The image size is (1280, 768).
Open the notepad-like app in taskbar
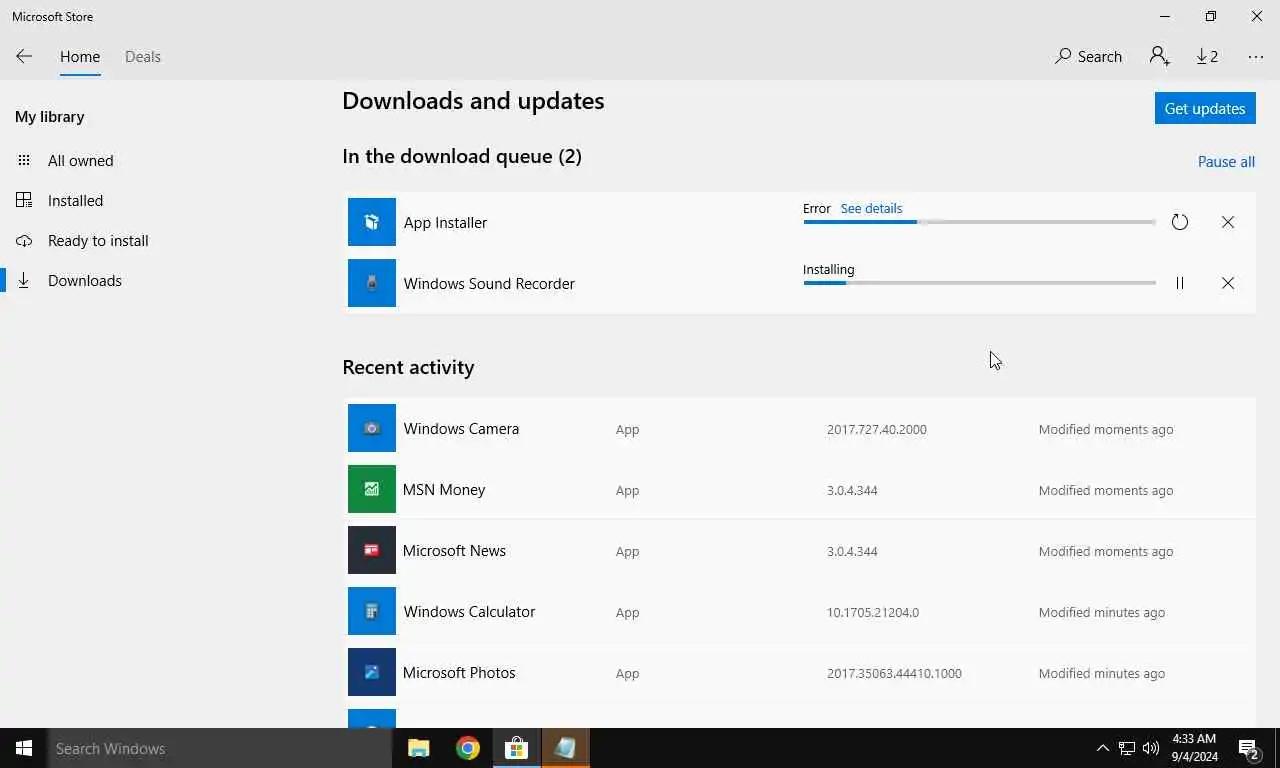pos(565,748)
